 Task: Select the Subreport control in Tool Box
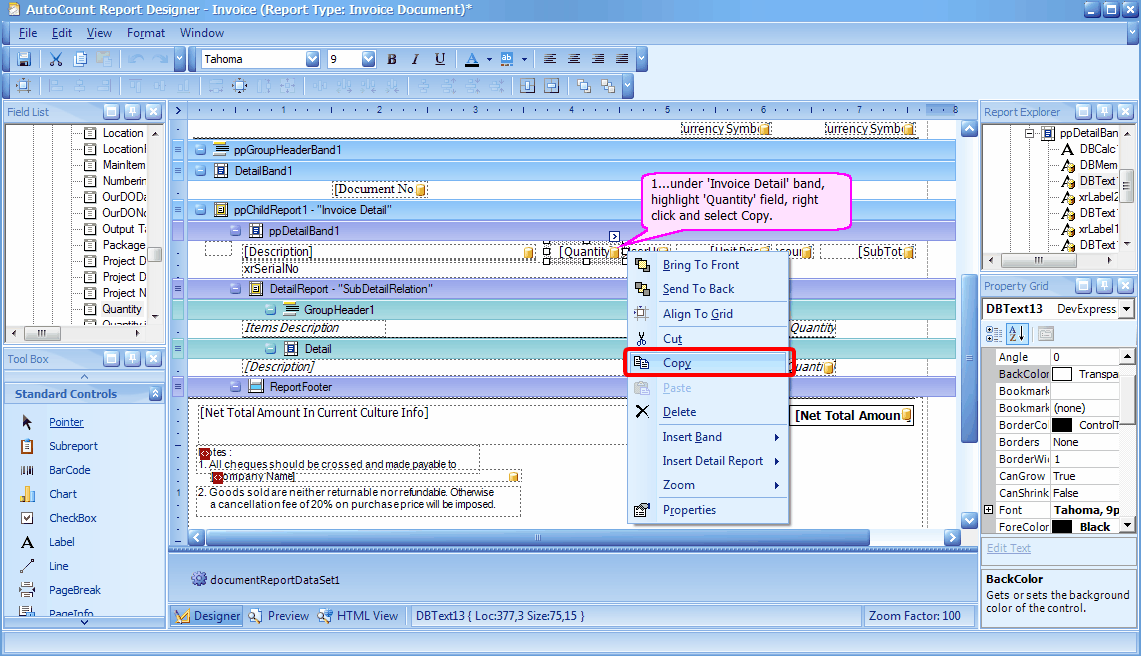click(x=73, y=446)
